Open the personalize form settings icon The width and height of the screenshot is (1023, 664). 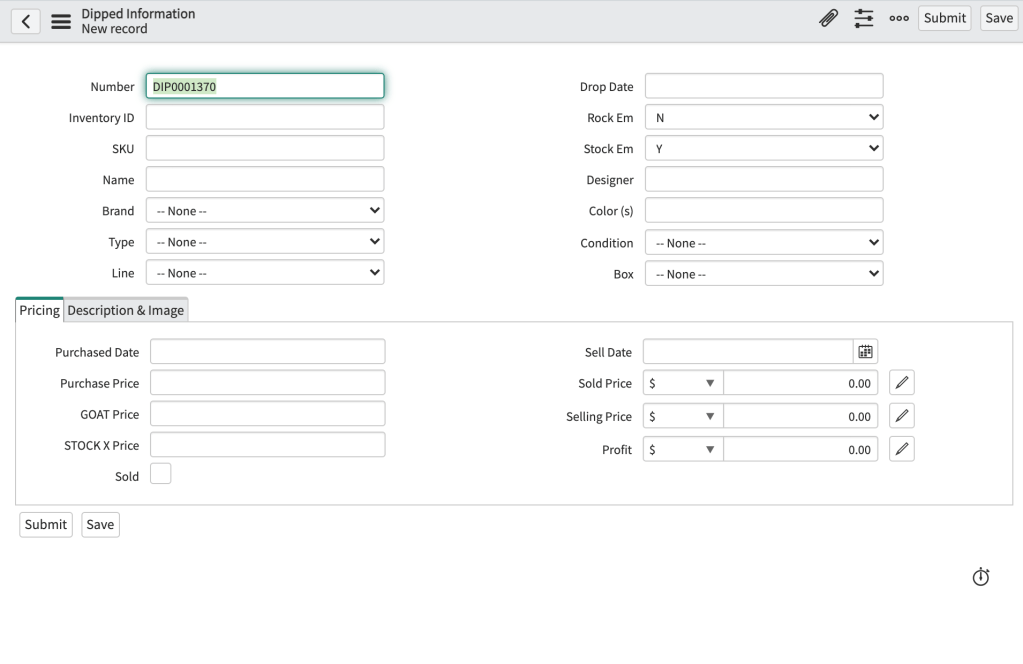(x=864, y=18)
